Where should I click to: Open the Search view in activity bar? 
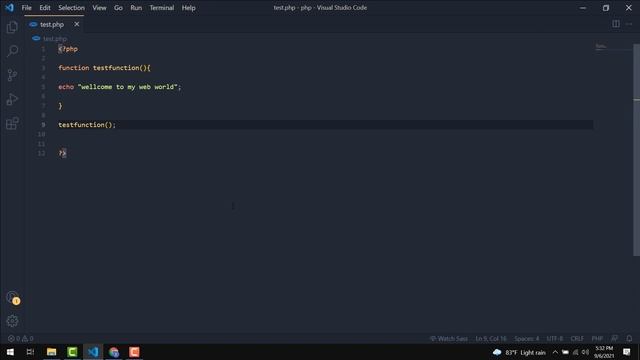12,51
